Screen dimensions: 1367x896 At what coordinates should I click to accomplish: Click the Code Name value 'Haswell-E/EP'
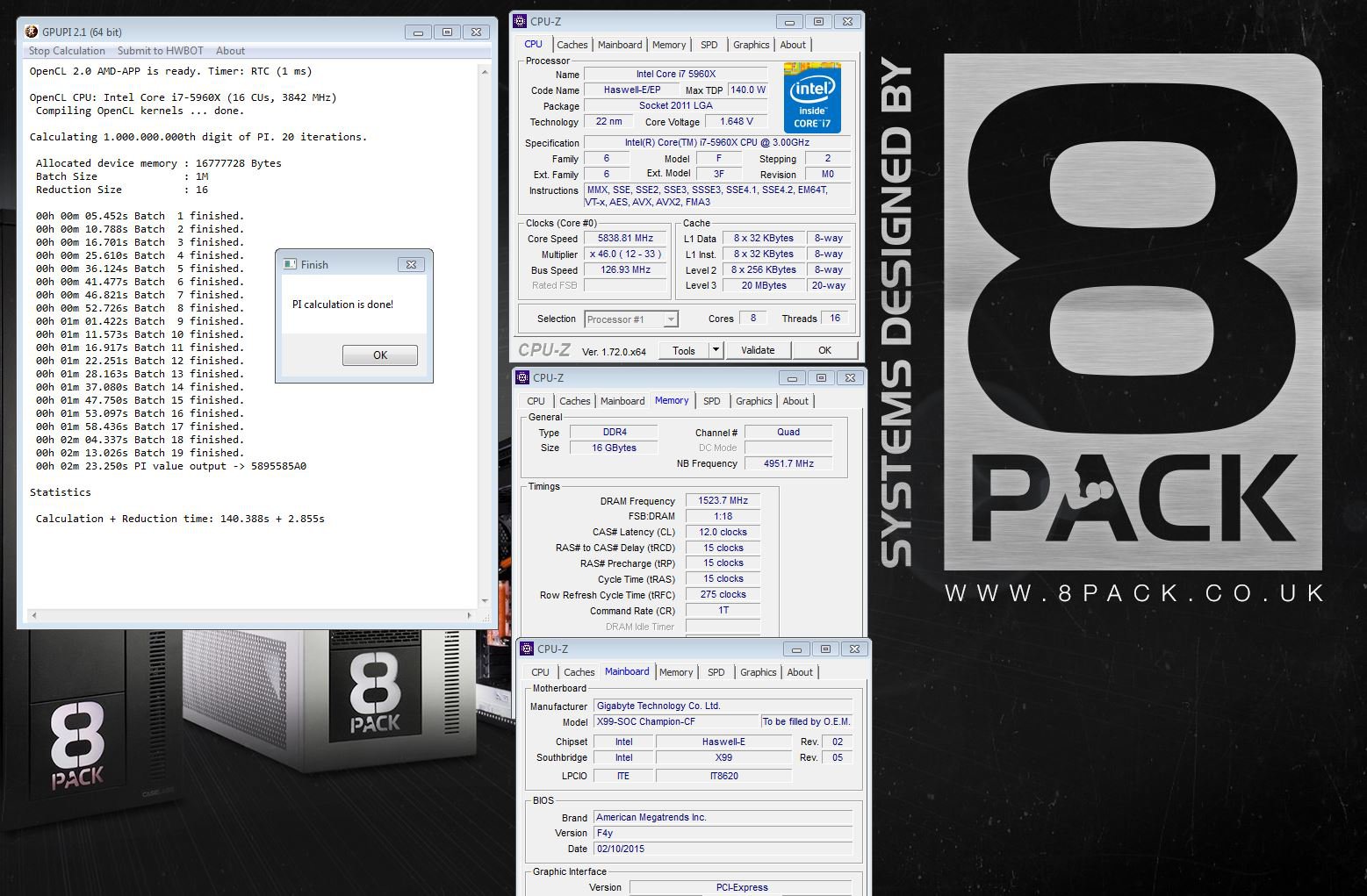click(x=632, y=90)
